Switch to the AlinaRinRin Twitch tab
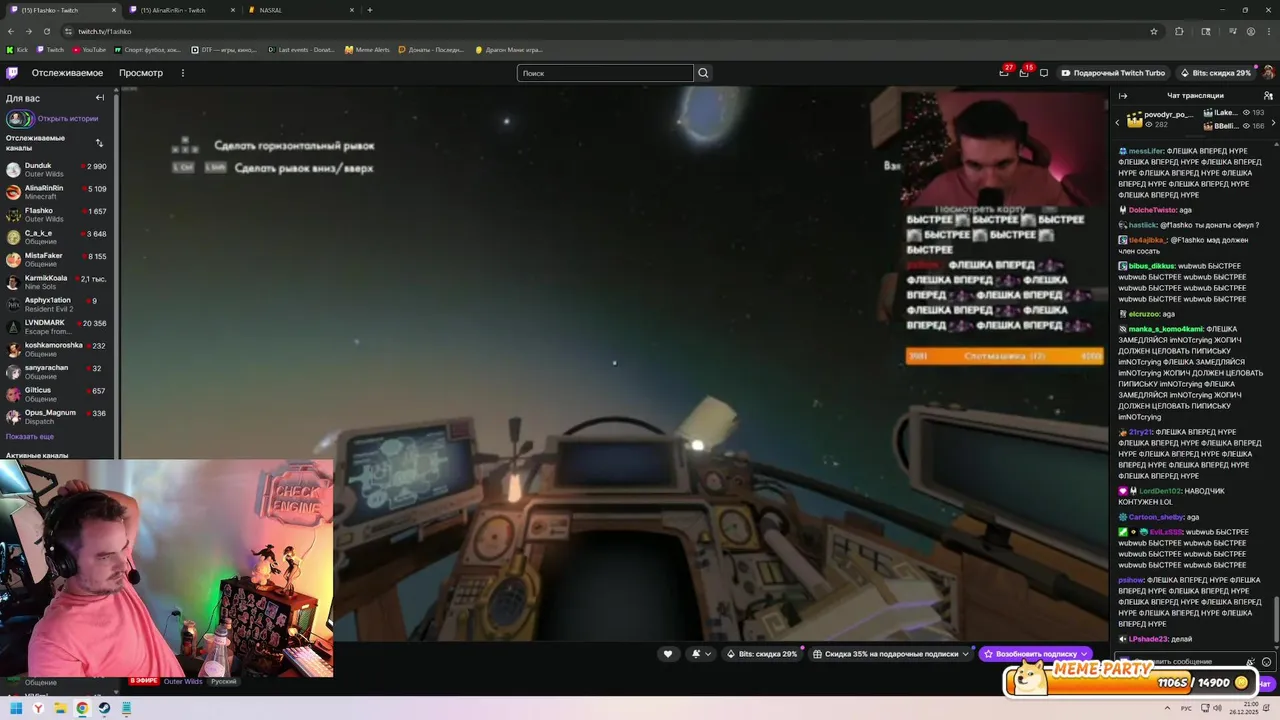Screen dimensions: 1280x720 click(180, 10)
